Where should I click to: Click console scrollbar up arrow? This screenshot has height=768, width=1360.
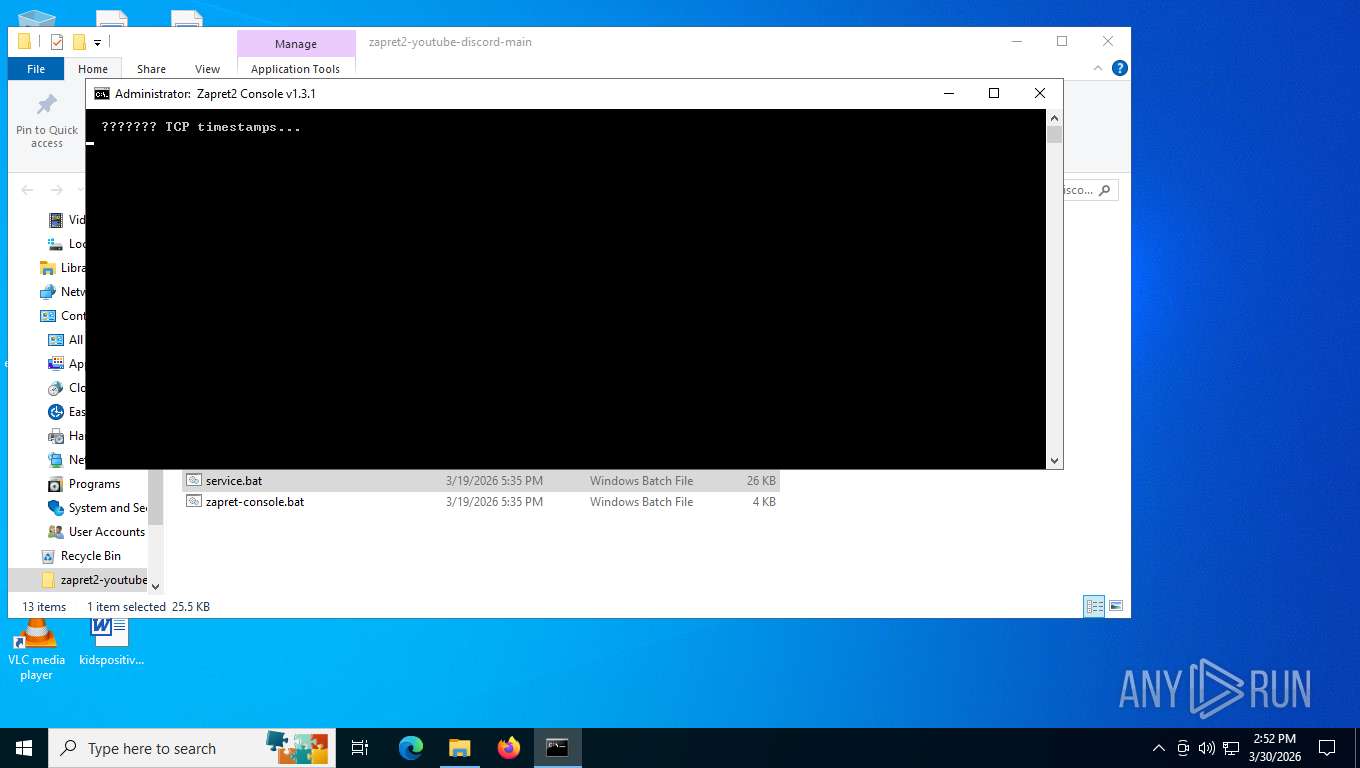click(x=1054, y=117)
